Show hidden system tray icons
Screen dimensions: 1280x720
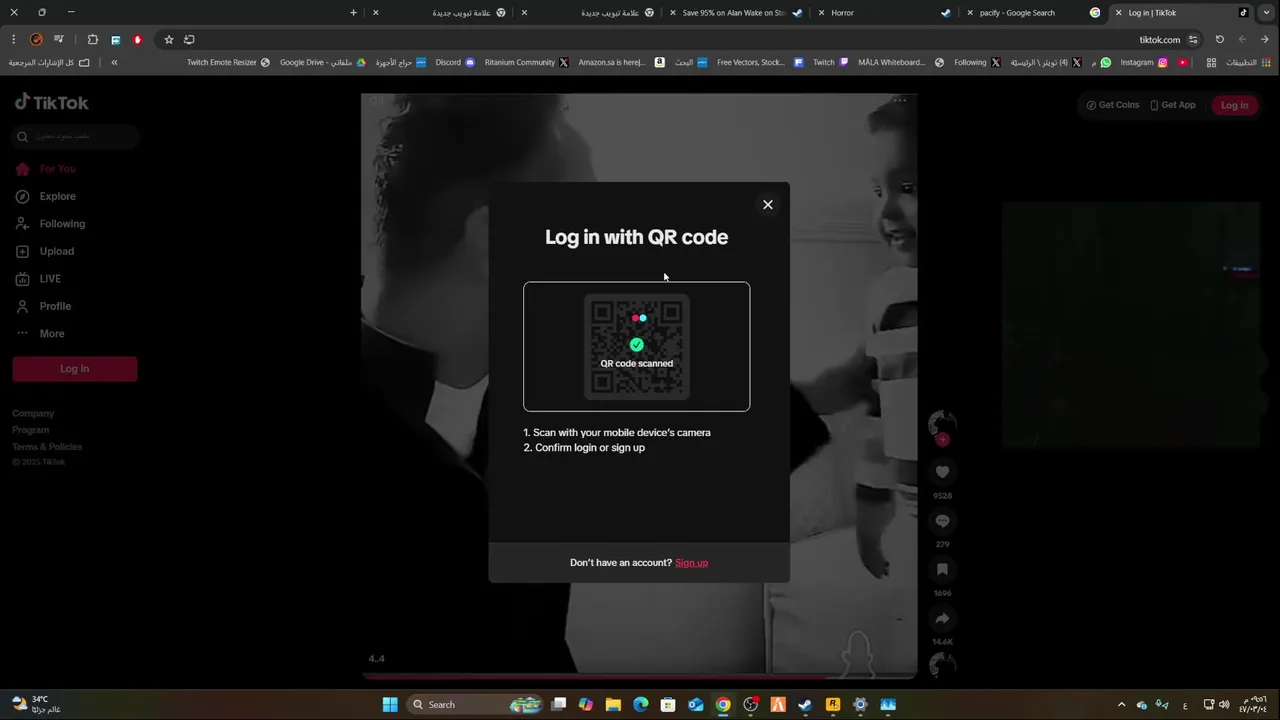(1121, 705)
